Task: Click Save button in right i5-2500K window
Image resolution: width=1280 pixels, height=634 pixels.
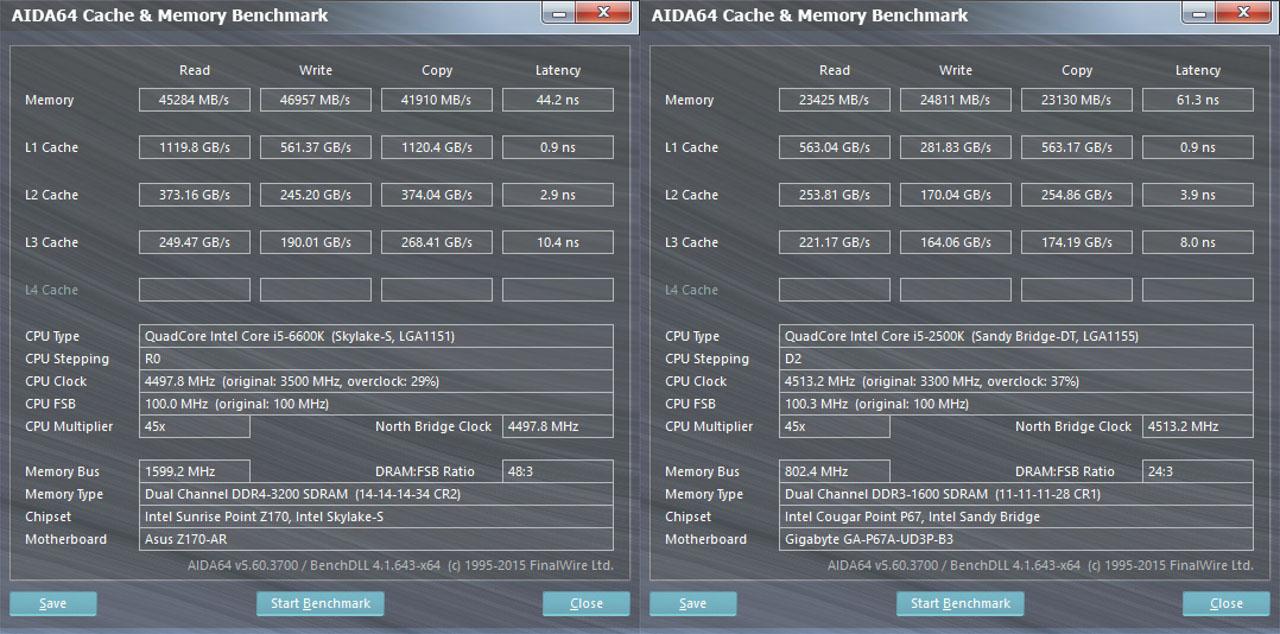Action: coord(693,603)
